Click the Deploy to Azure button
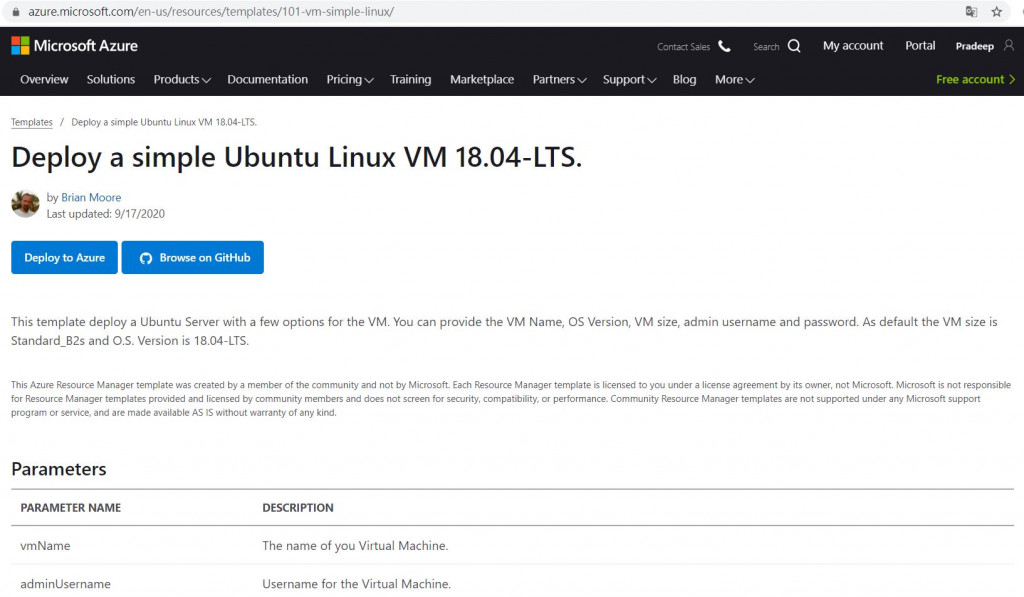1024x597 pixels. (x=65, y=257)
